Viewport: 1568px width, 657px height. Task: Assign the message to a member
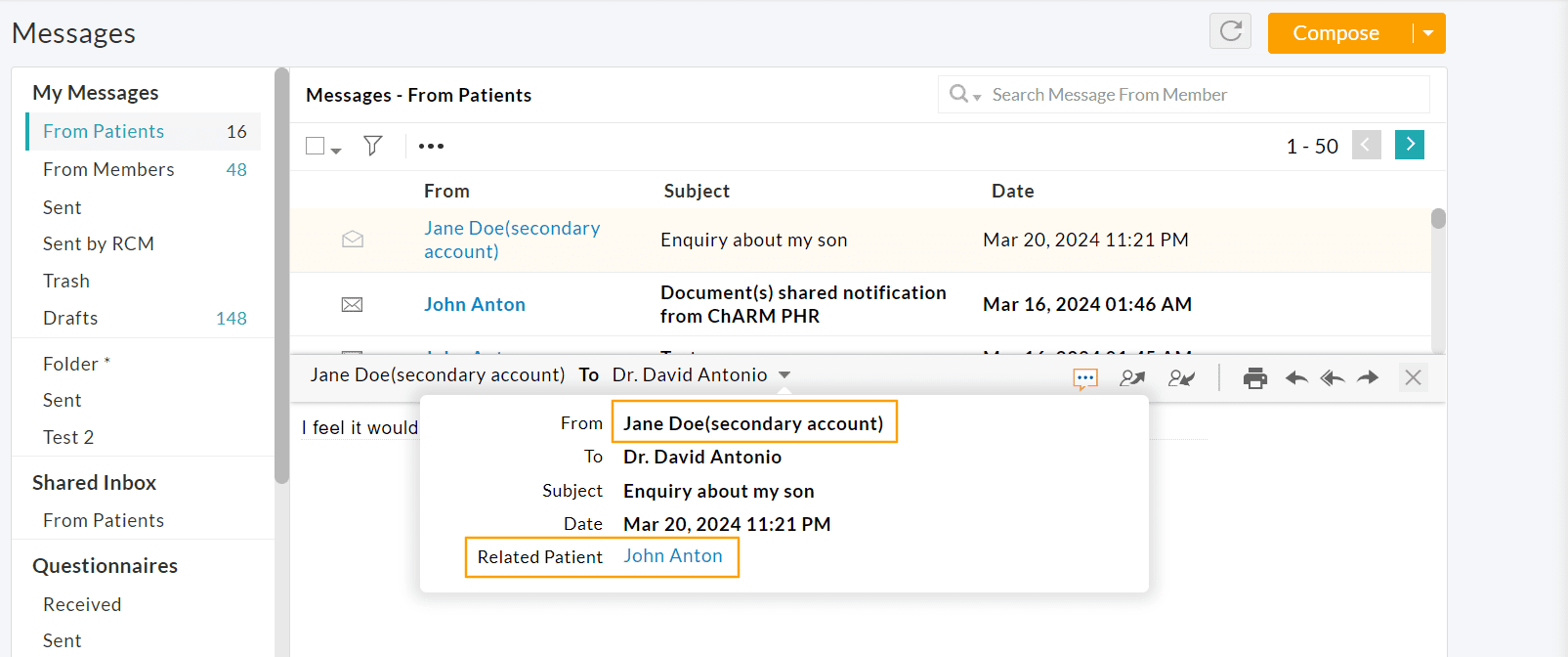click(1131, 377)
